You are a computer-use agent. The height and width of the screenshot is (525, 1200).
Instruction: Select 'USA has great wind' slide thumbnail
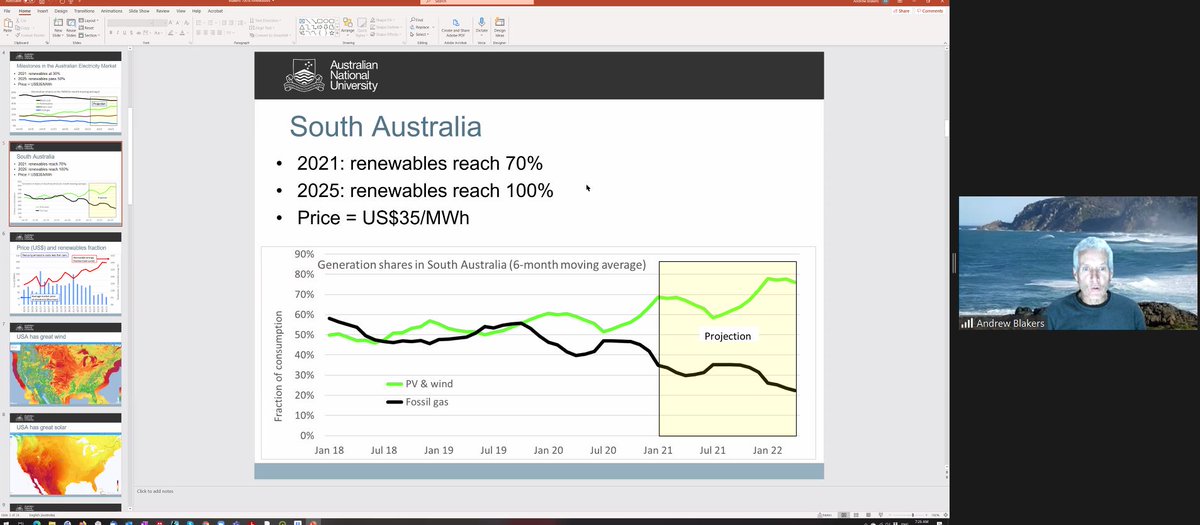point(65,365)
